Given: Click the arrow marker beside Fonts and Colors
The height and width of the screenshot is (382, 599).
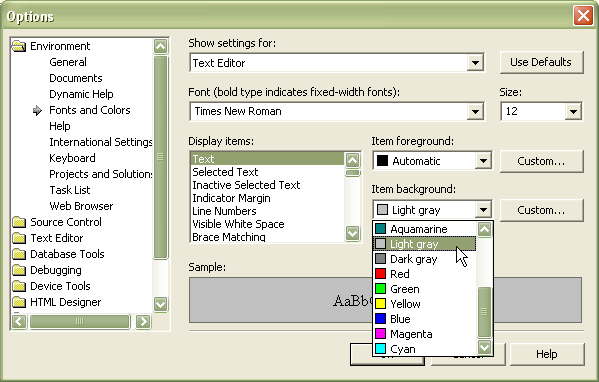Looking at the screenshot, I should [x=37, y=110].
